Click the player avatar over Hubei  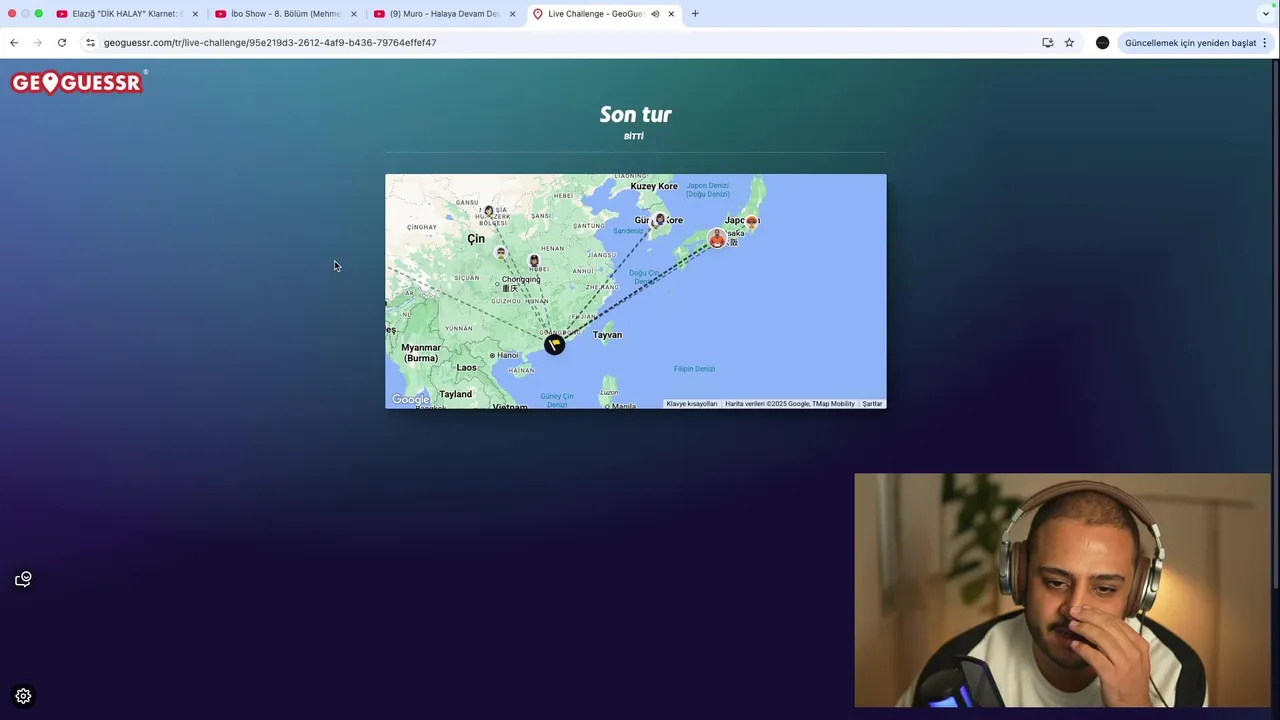coord(534,261)
